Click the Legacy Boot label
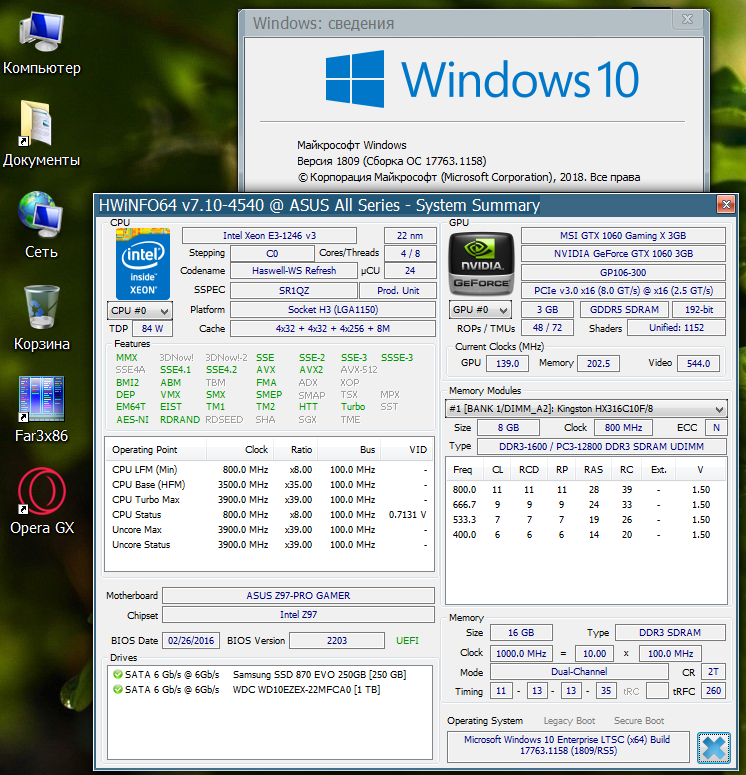 [x=569, y=721]
